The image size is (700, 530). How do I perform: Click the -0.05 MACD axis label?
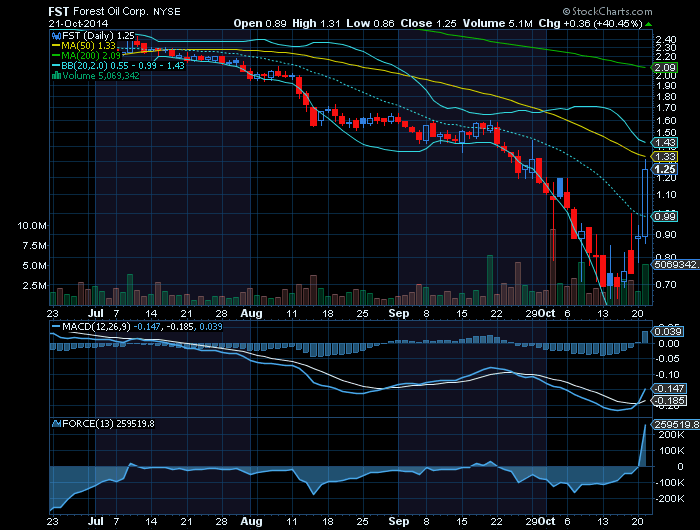pos(667,359)
